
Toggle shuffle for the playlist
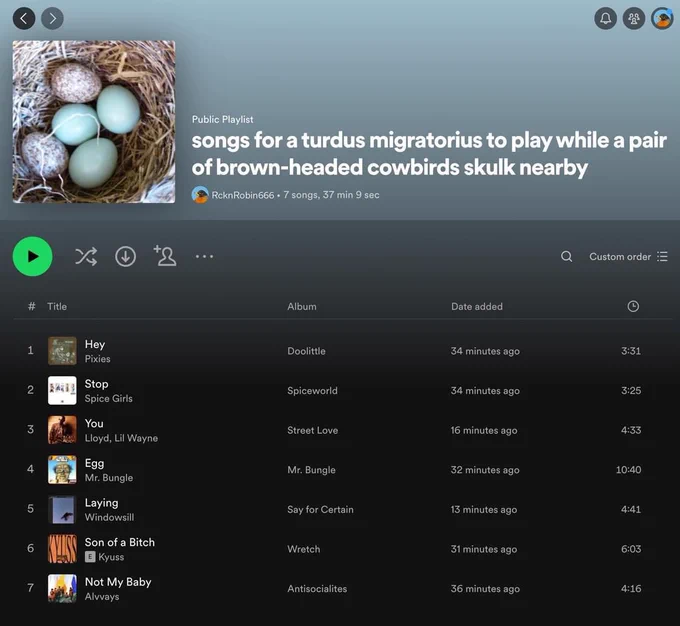pyautogui.click(x=86, y=256)
